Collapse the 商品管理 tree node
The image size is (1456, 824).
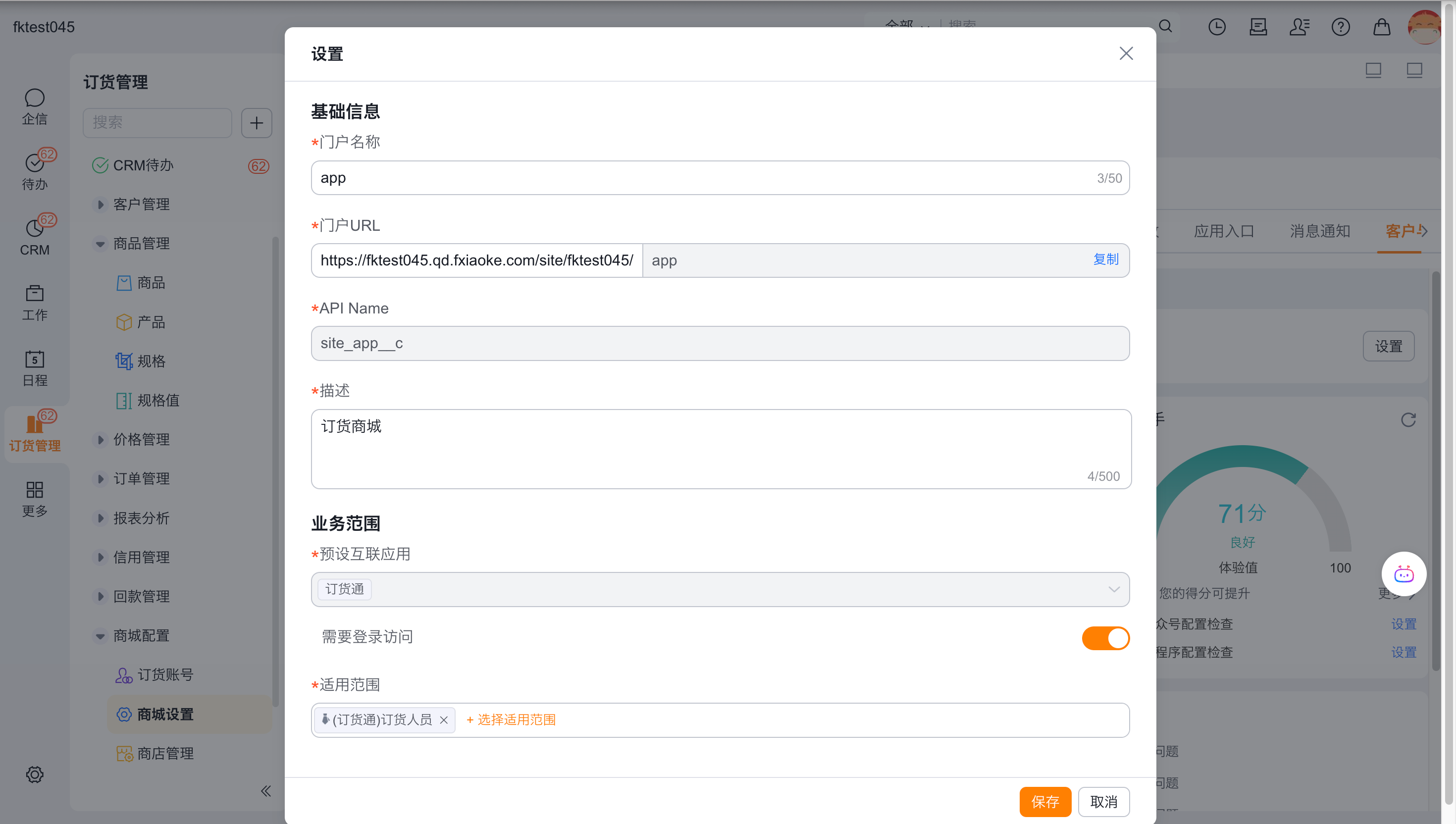tap(100, 244)
